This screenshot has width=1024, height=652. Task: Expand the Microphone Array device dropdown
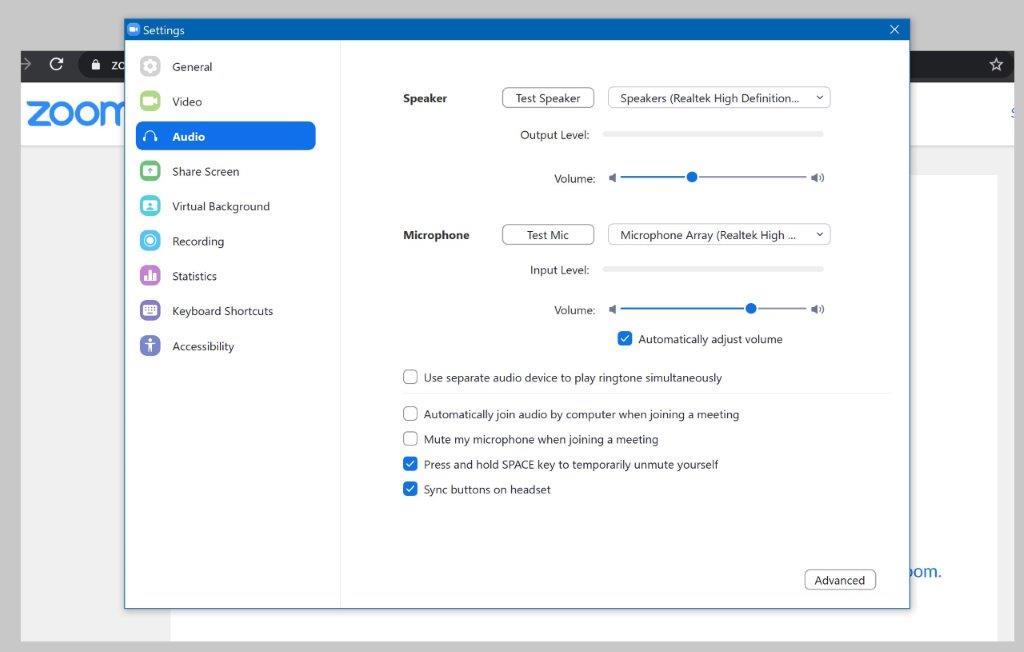coord(719,235)
